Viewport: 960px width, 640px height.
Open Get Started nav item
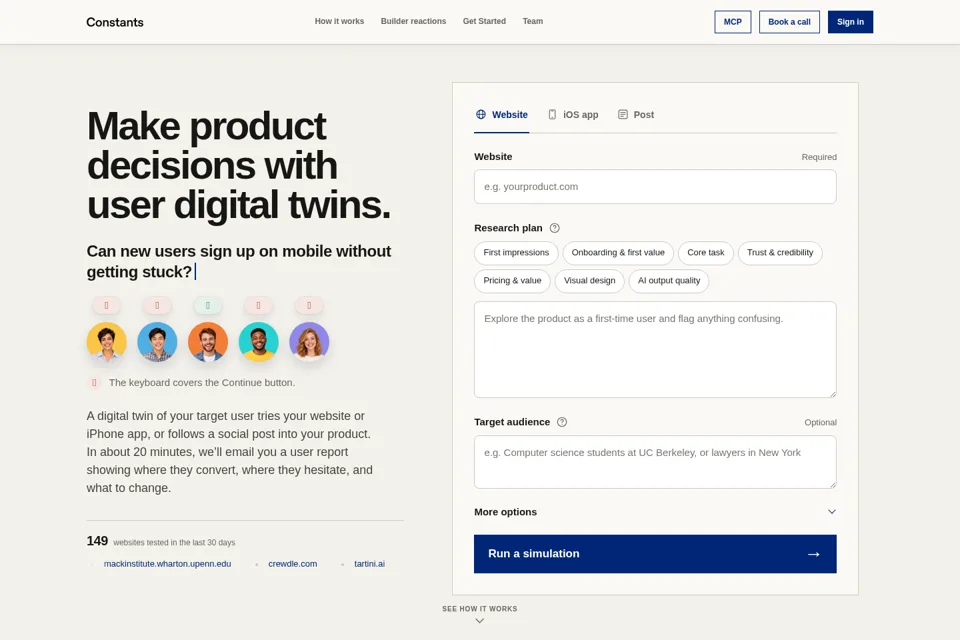click(484, 21)
